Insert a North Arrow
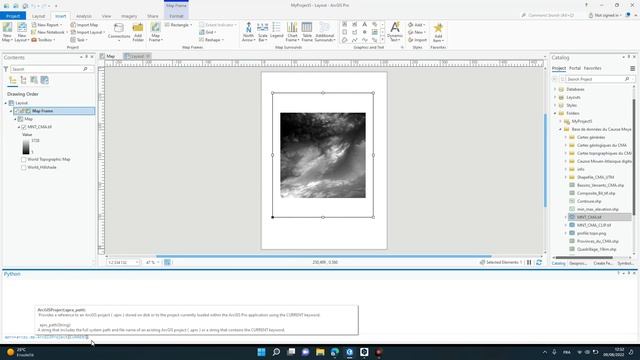The image size is (640, 360). [x=248, y=32]
